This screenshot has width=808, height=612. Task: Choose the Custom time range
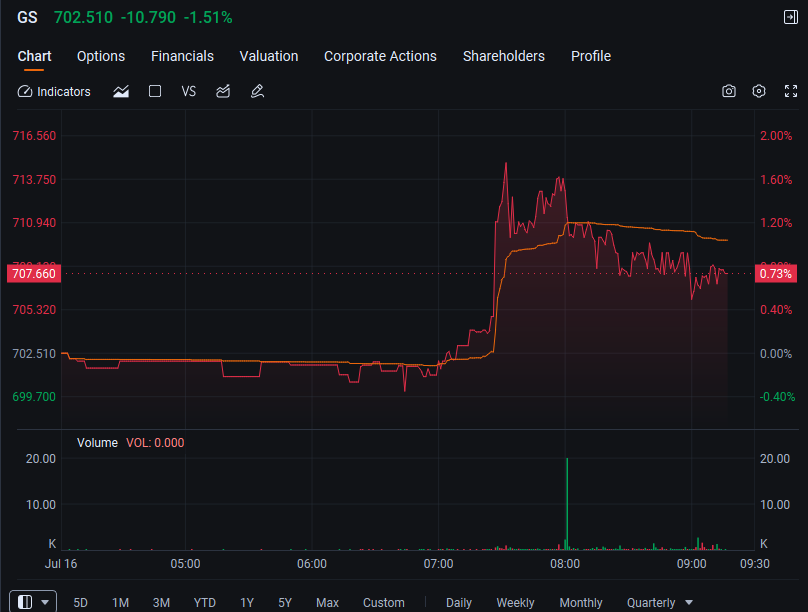(x=384, y=603)
